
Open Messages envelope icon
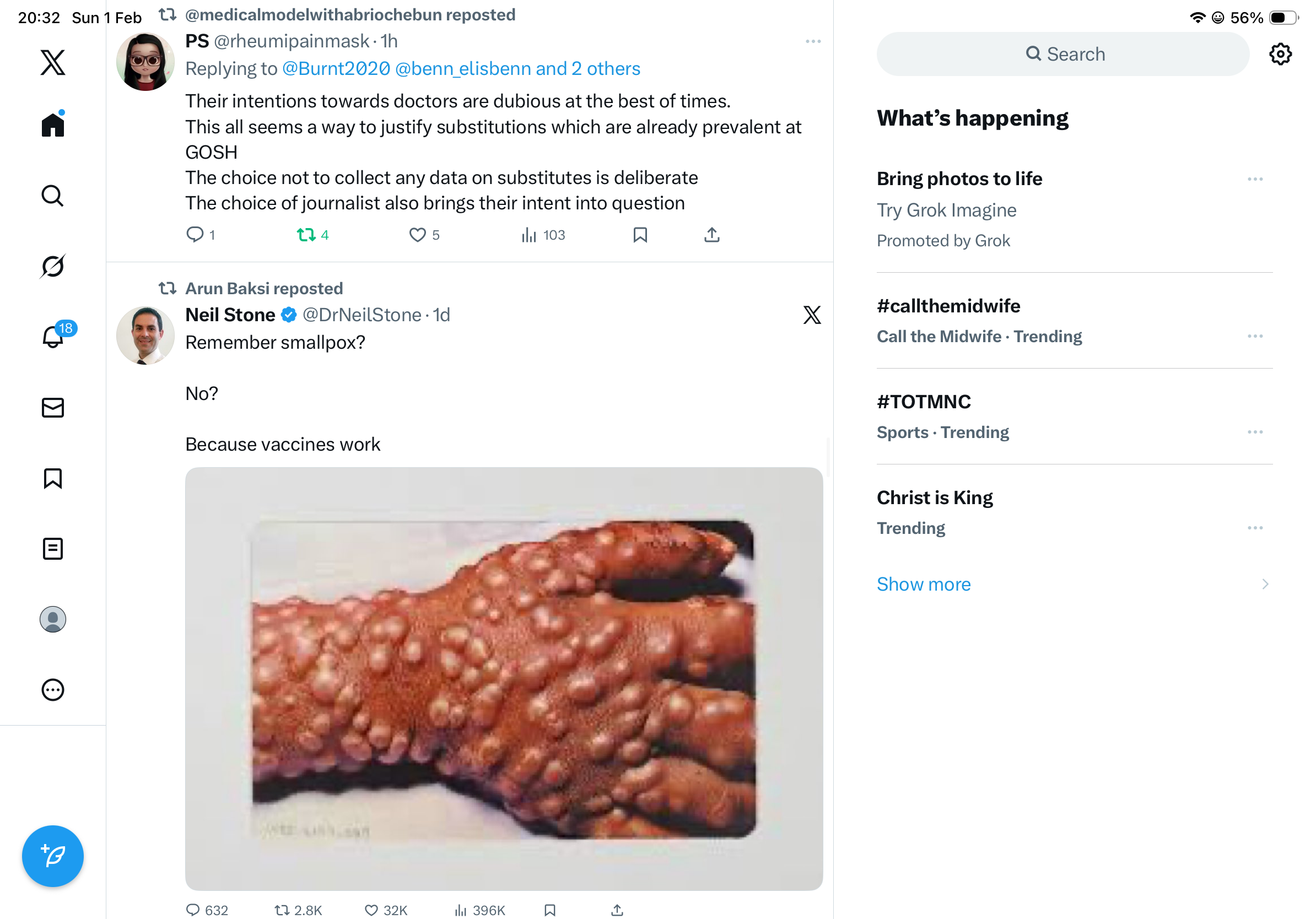point(53,407)
